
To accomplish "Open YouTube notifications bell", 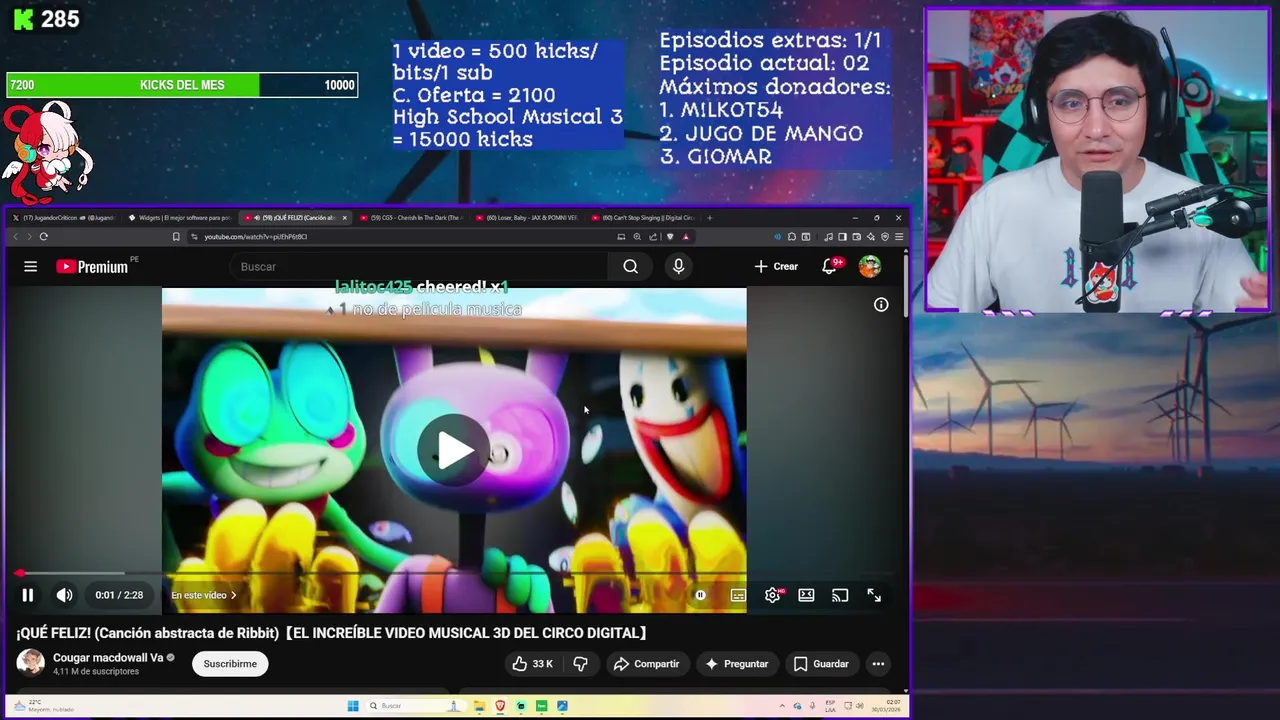I will [x=829, y=266].
